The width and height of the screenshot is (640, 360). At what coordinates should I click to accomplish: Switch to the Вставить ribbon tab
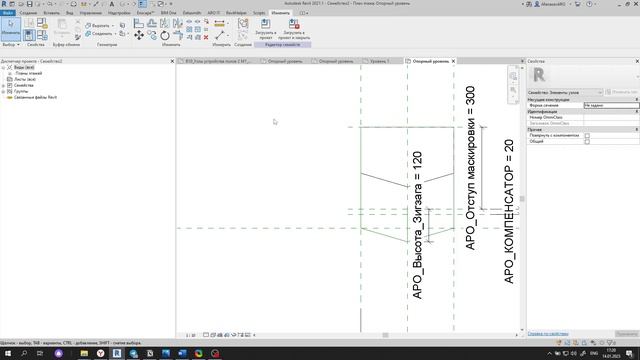click(x=51, y=13)
